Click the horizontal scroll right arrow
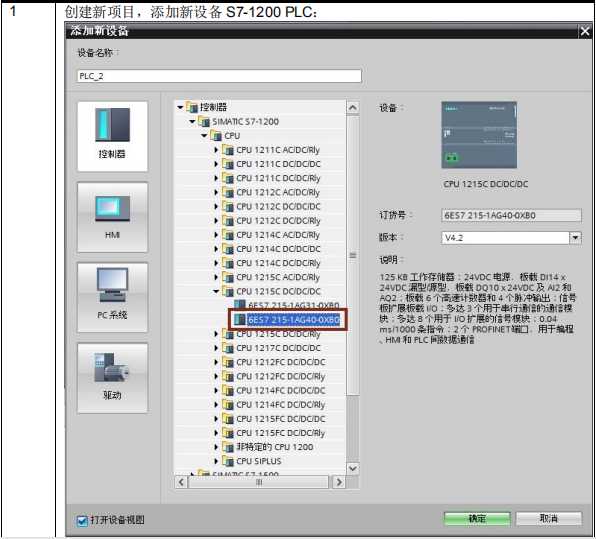The image size is (596, 539). pos(338,483)
